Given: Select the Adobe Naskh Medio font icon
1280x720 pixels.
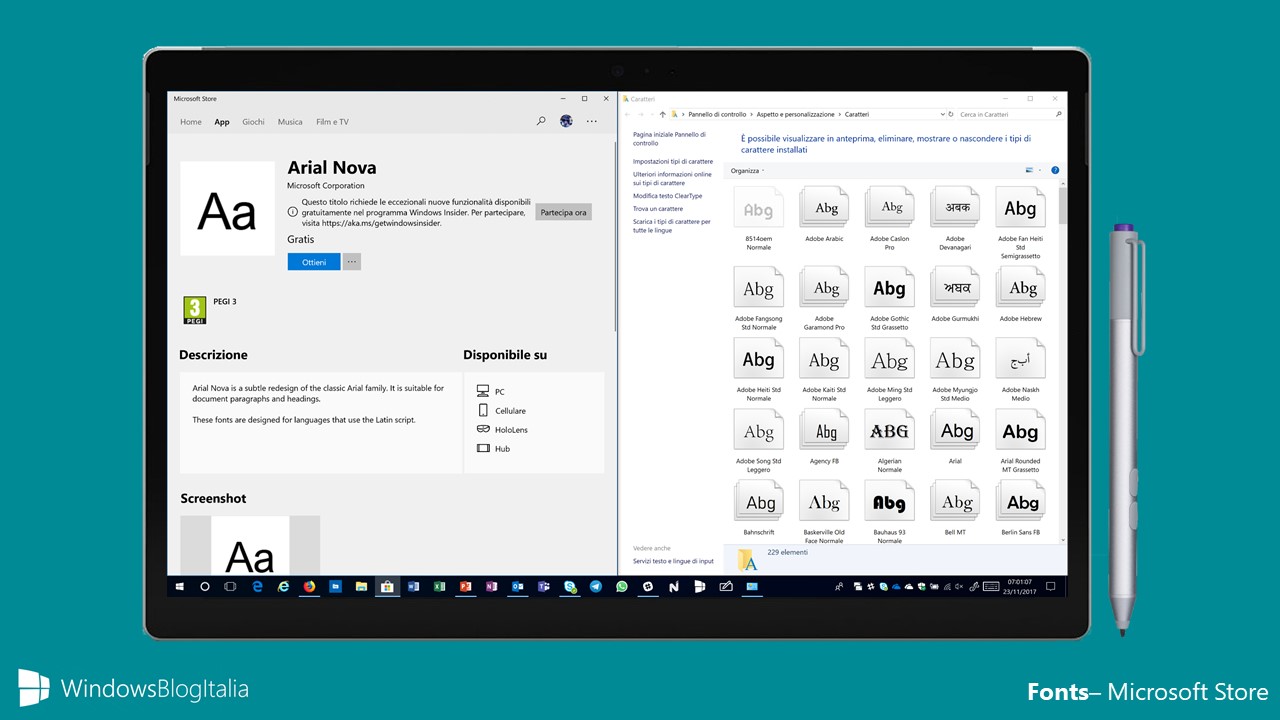Looking at the screenshot, I should click(1020, 360).
